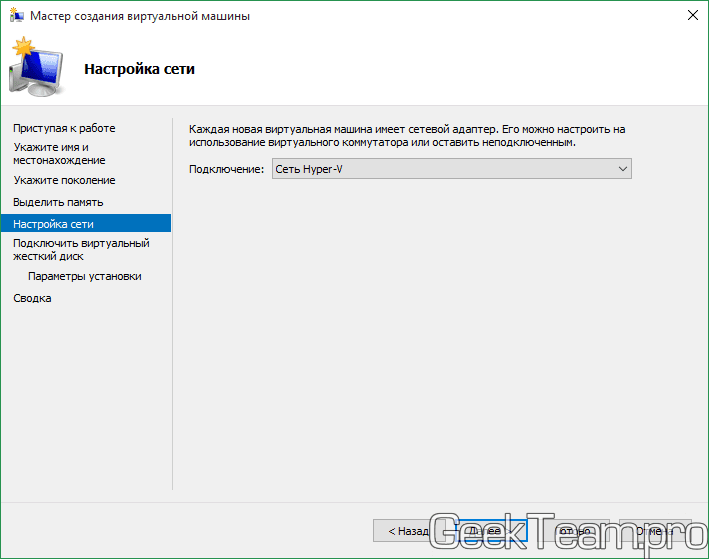
Task: Click the Настройка сети page heading
Action: tap(139, 69)
